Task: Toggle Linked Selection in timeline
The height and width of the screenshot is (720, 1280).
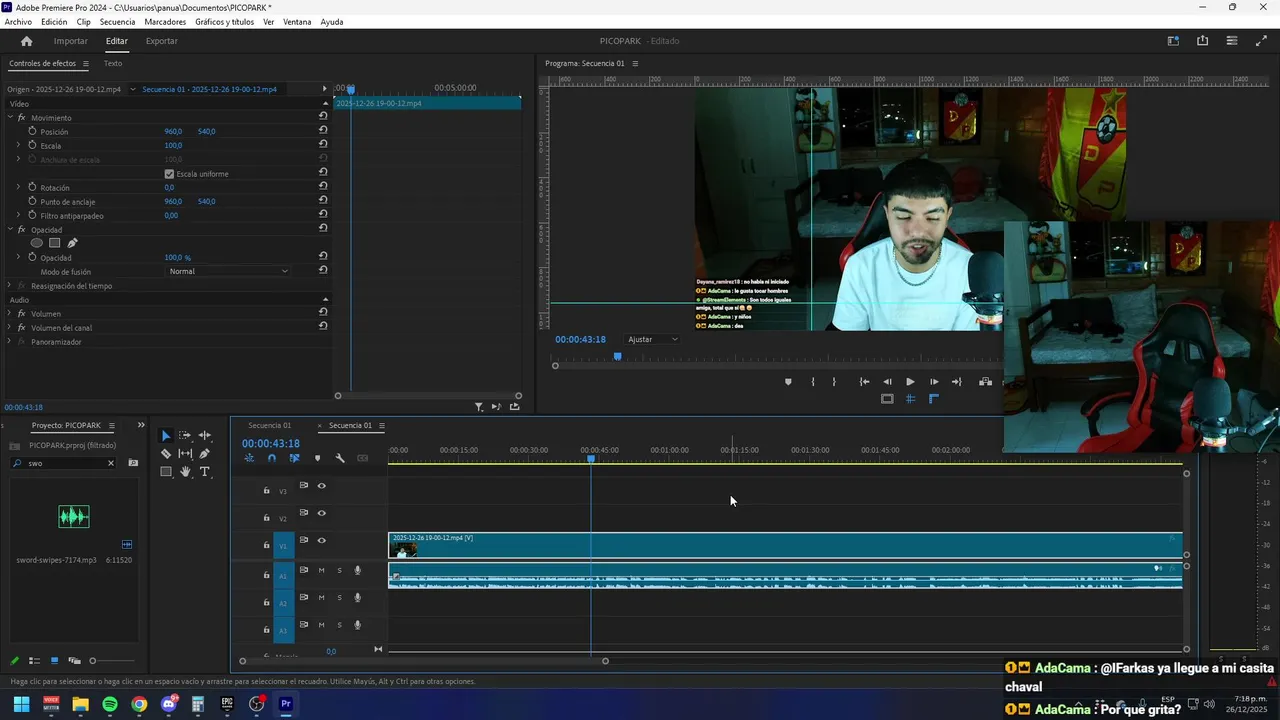Action: (294, 458)
